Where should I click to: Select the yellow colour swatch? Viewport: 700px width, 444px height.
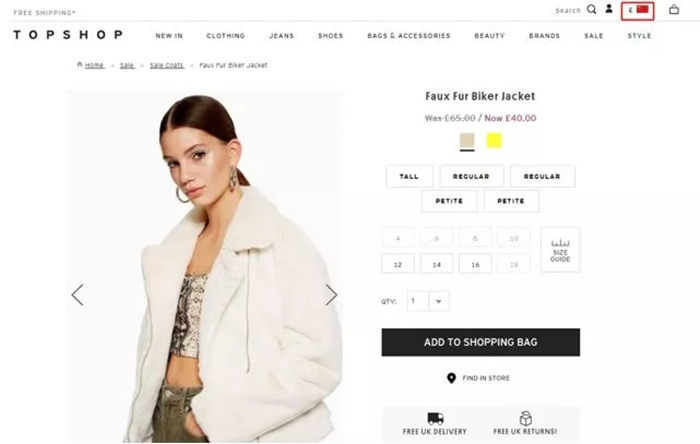tap(494, 141)
